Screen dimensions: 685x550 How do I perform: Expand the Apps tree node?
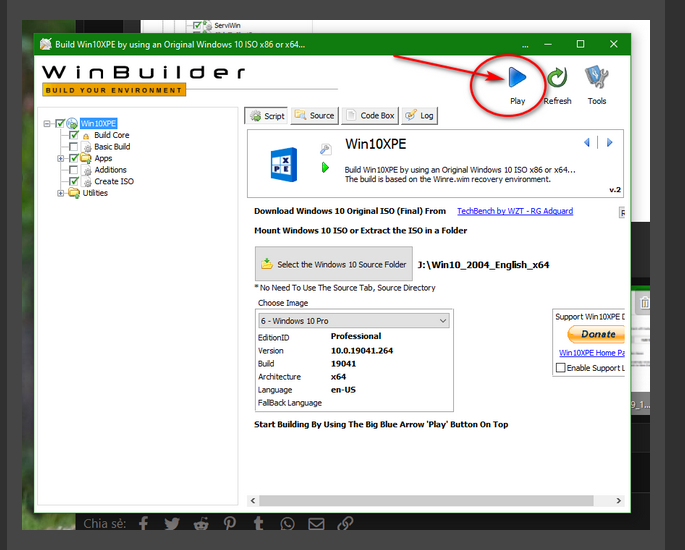(x=61, y=158)
